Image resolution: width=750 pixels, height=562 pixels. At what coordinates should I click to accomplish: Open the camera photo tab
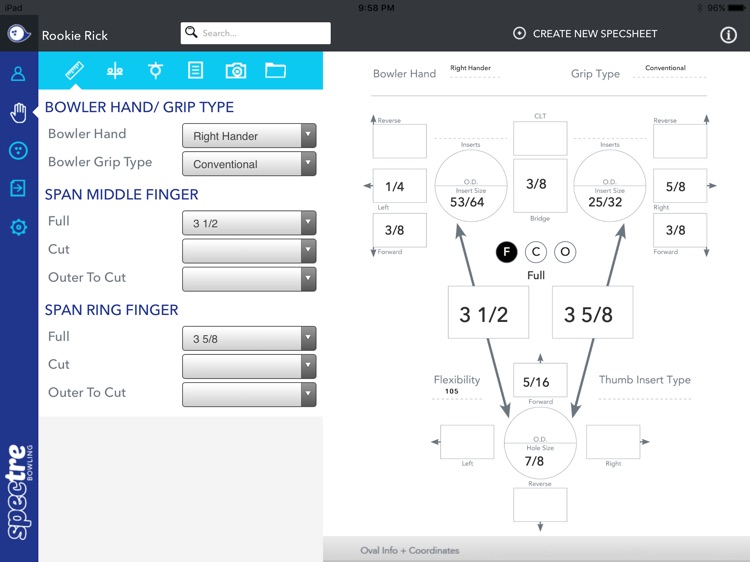click(x=236, y=71)
